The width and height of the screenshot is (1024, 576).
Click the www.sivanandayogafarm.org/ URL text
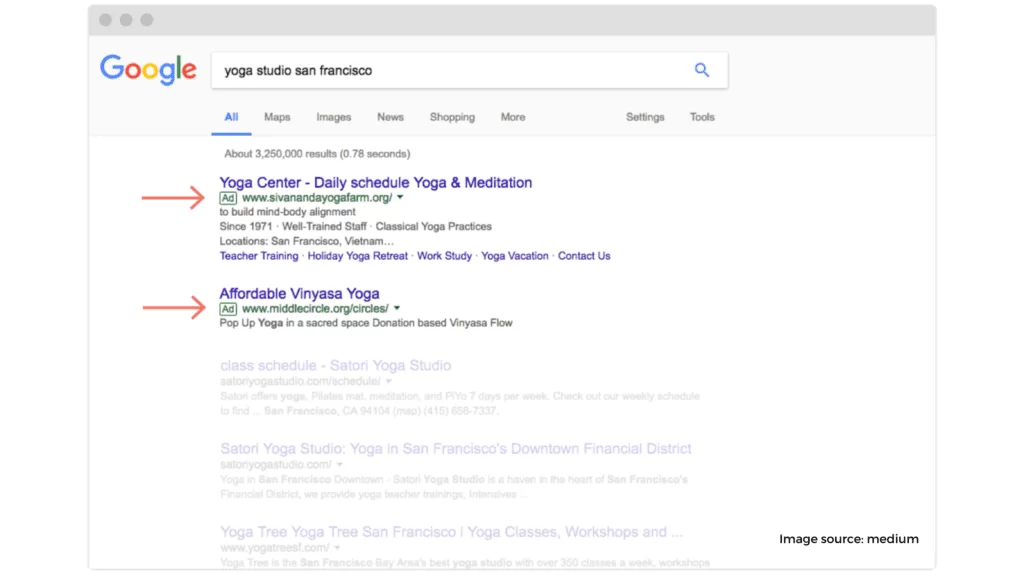(317, 197)
